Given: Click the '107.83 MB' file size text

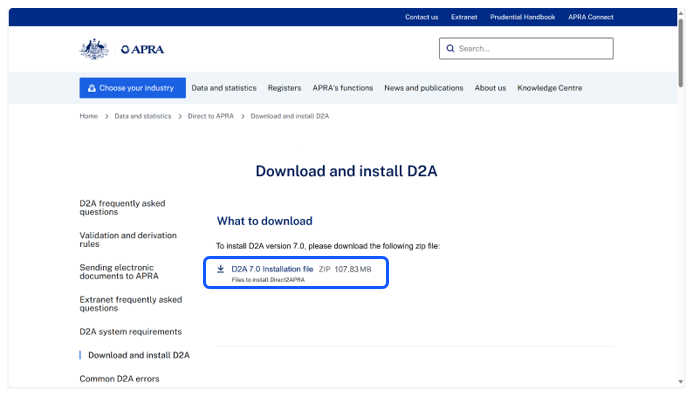Looking at the screenshot, I should (x=353, y=269).
